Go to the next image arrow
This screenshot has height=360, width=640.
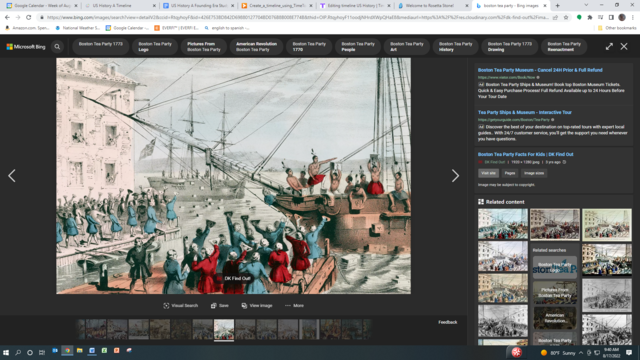[455, 176]
